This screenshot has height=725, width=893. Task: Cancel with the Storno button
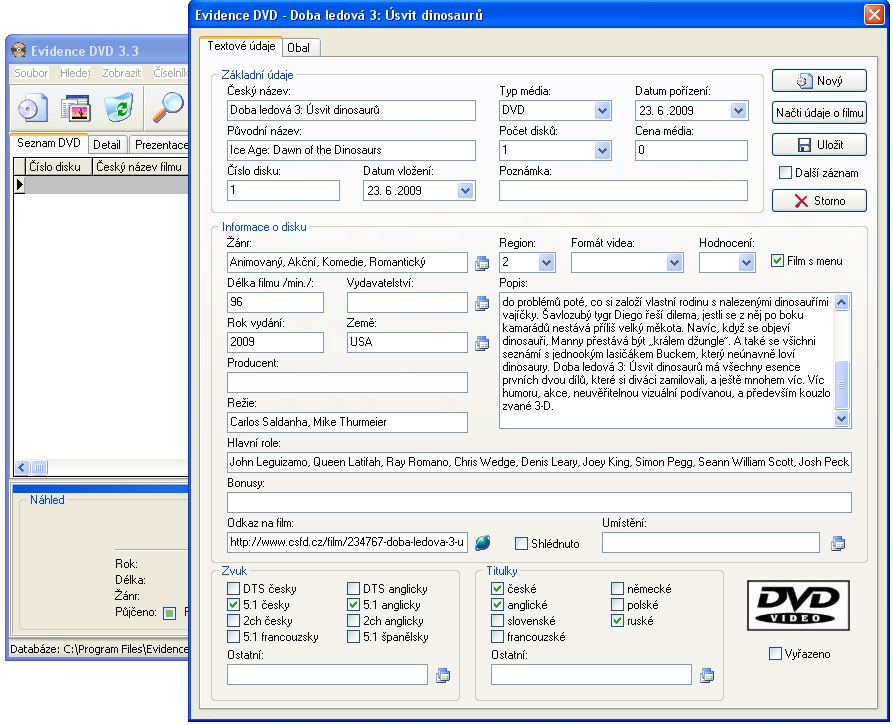(819, 200)
